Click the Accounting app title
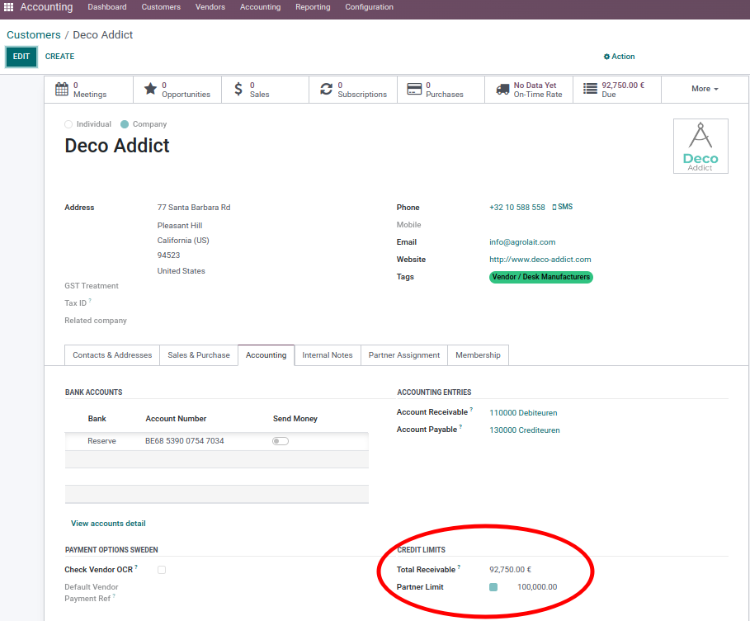The width and height of the screenshot is (750, 621). [46, 7]
